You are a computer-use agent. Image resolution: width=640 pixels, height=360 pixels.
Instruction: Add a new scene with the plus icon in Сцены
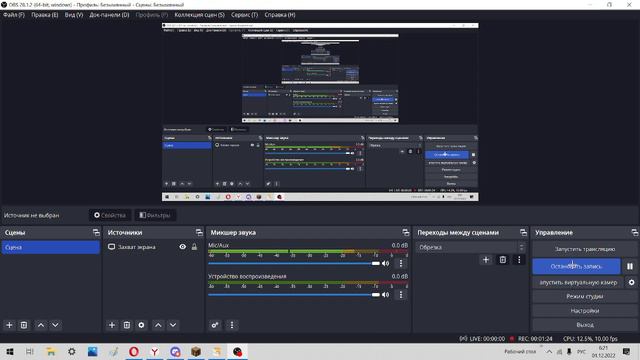tap(9, 325)
